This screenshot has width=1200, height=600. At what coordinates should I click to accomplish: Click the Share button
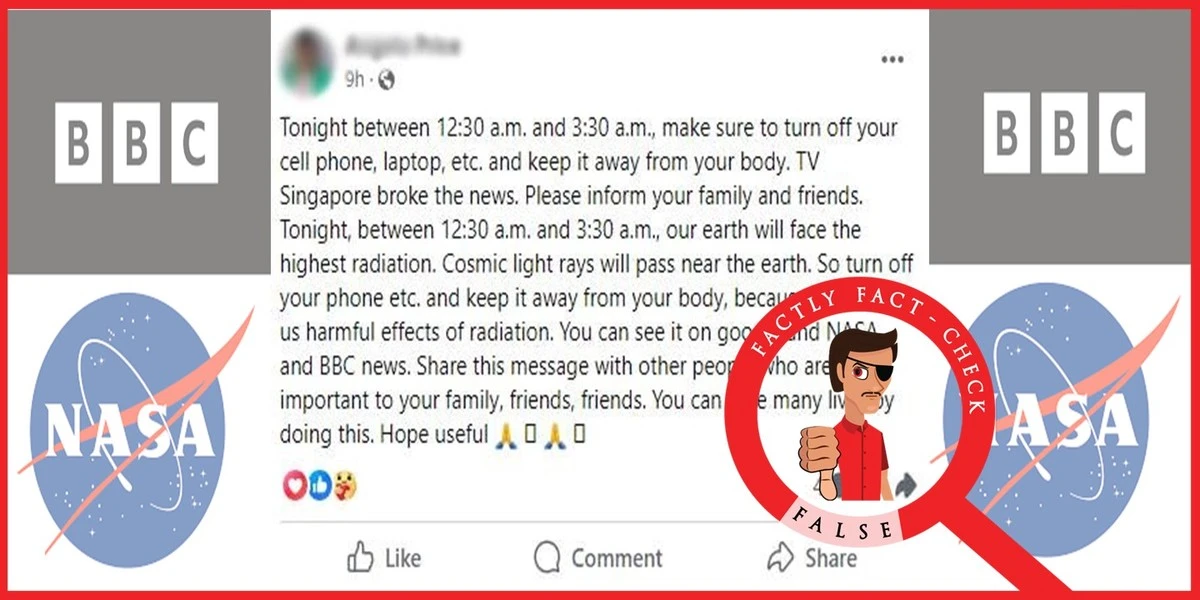(811, 557)
